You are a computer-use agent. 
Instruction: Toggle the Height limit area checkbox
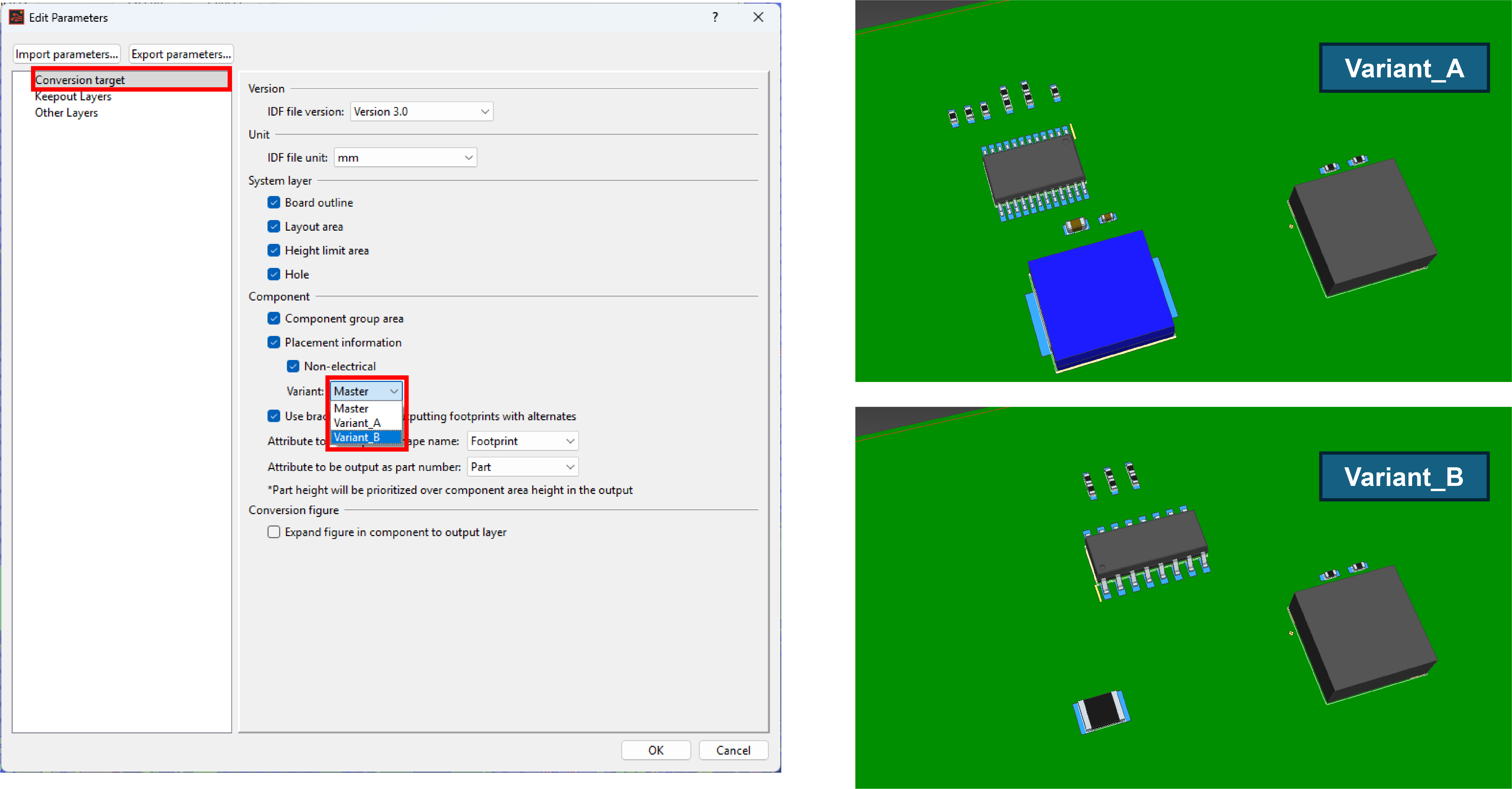[x=273, y=251]
